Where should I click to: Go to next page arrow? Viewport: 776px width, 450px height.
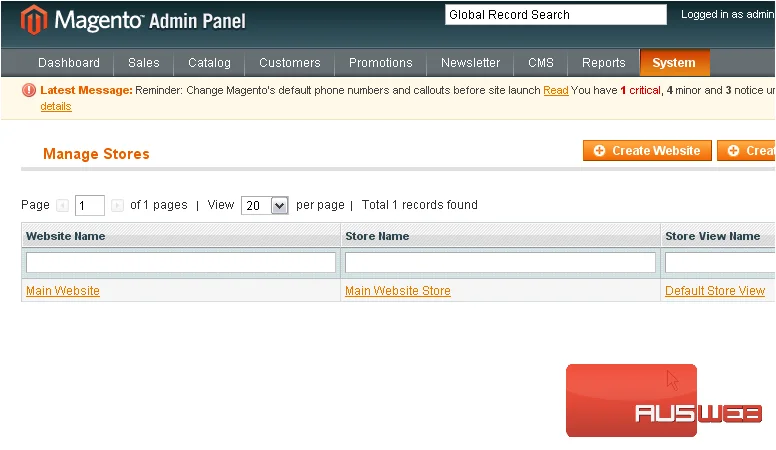coord(117,205)
